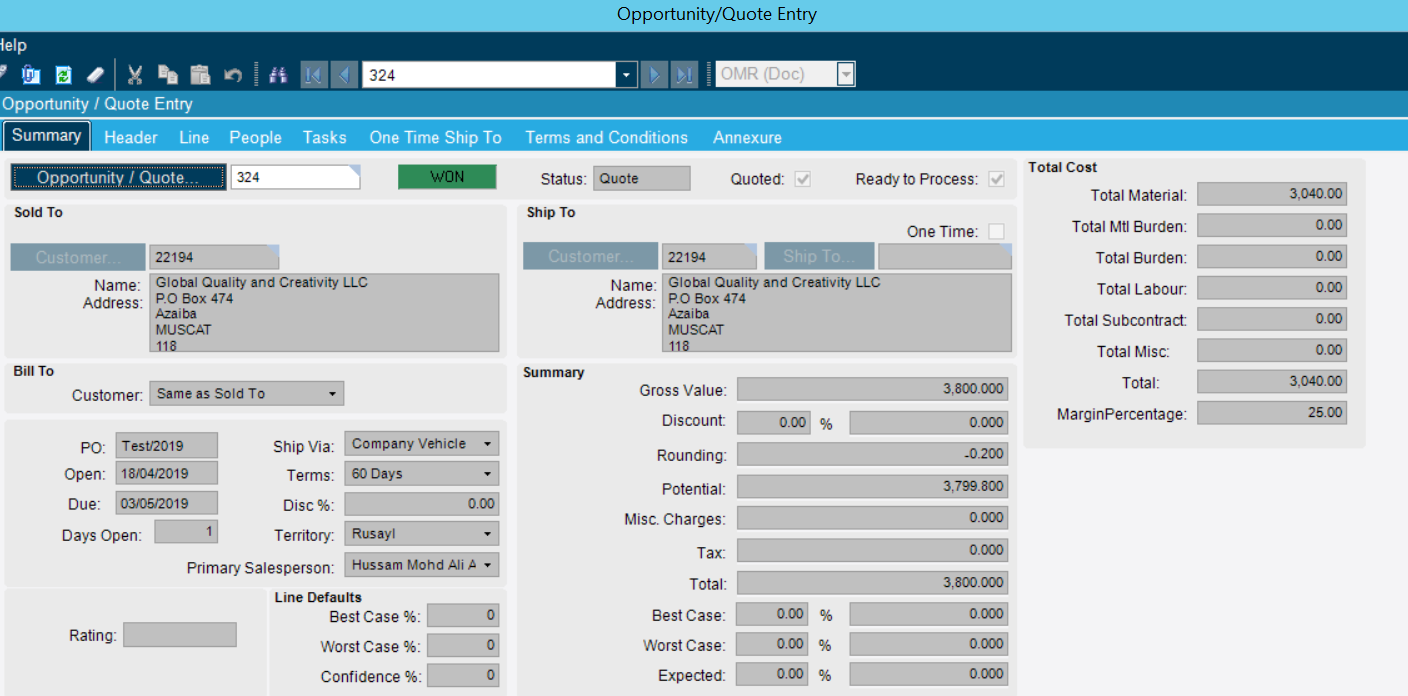The image size is (1408, 696).
Task: Click the Opportunity / Quote... button
Action: 118,178
